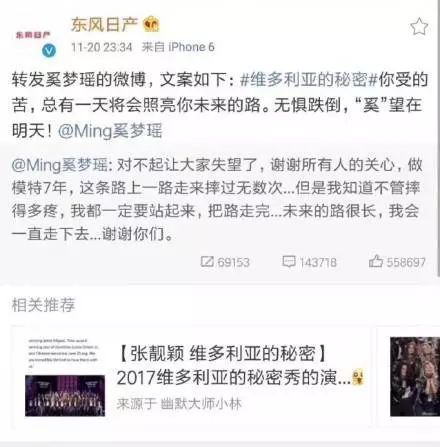Tap 来自 iPhone 6 source label
Viewport: 440px width, 447px height.
coord(178,47)
